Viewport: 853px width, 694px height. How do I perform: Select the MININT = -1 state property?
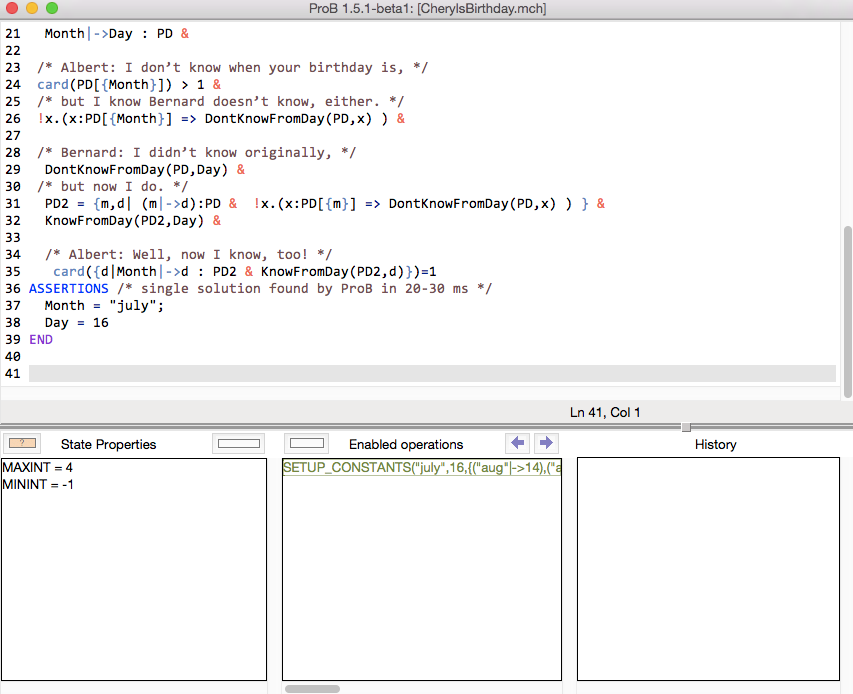[x=38, y=485]
